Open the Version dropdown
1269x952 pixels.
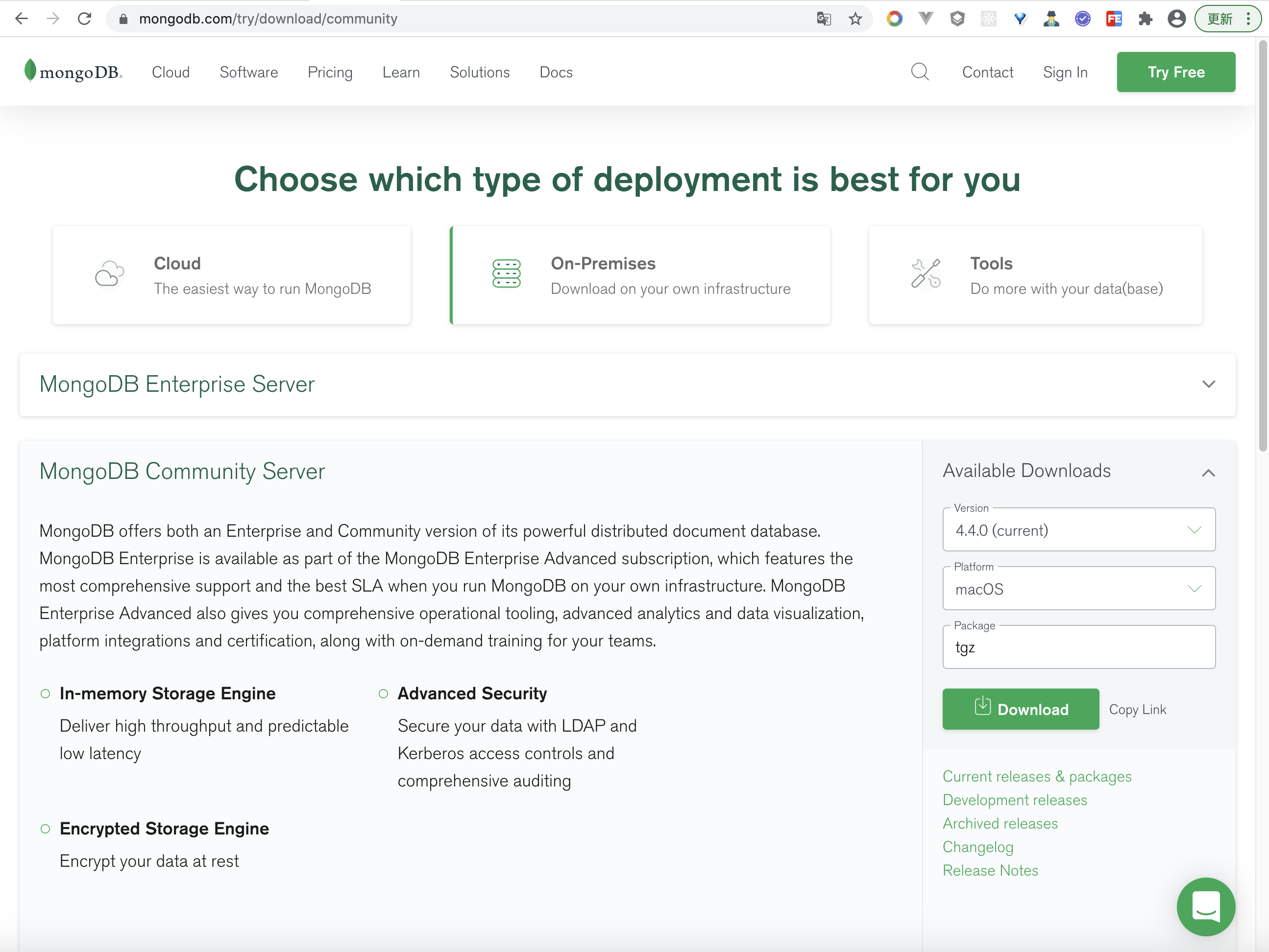coord(1078,530)
